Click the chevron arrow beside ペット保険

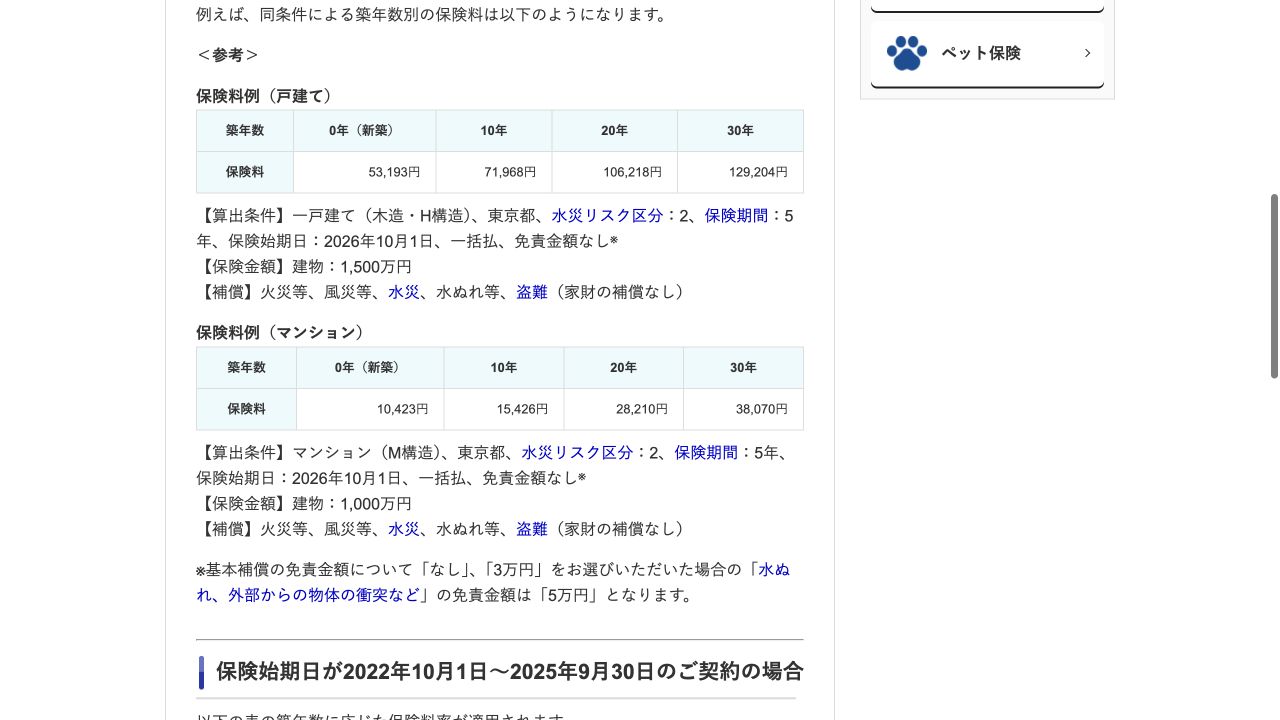tap(1087, 53)
